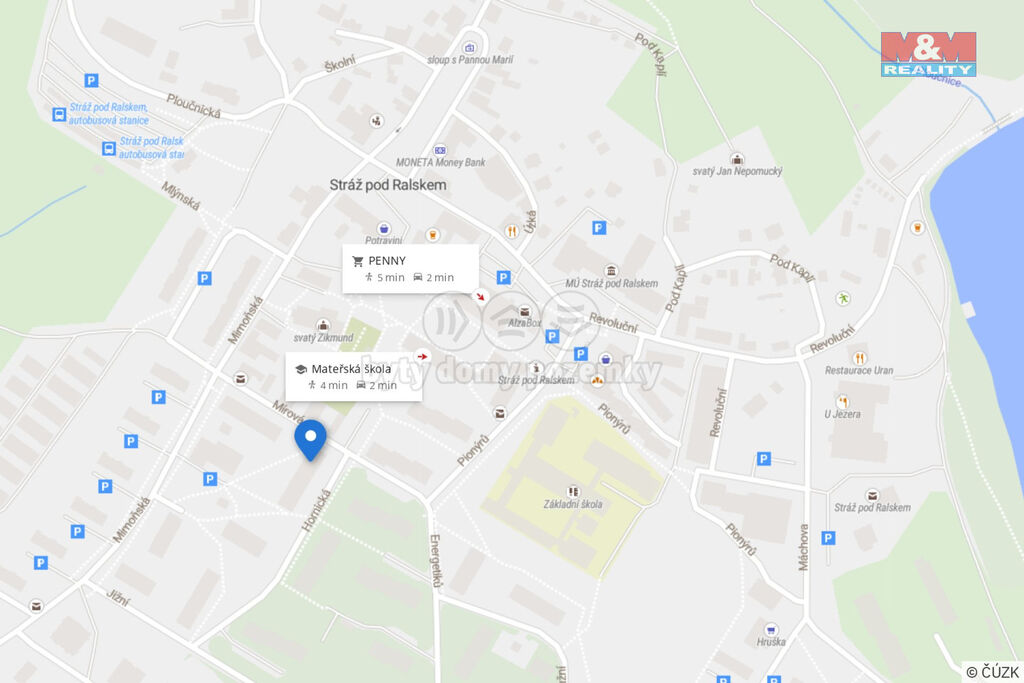1024x683 pixels.
Task: Click the sloup s Pannou Marií monument icon
Action: point(469,48)
